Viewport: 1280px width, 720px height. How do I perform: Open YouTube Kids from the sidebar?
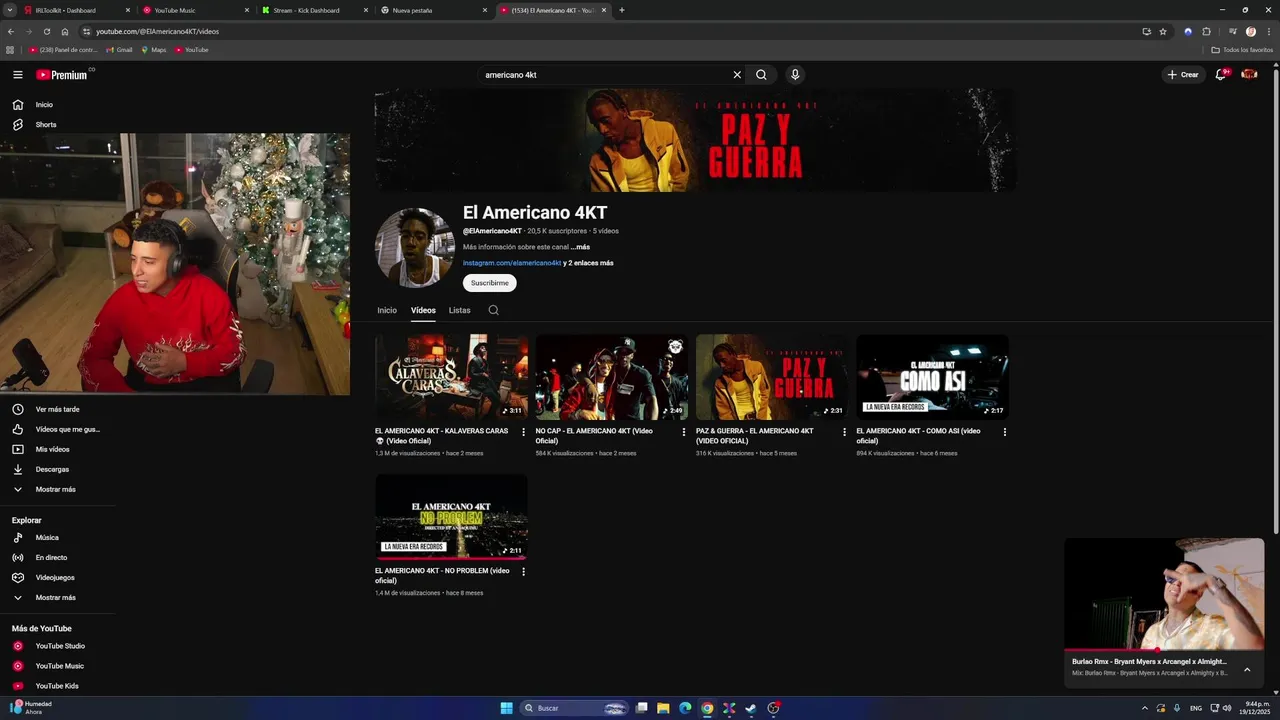[58, 686]
